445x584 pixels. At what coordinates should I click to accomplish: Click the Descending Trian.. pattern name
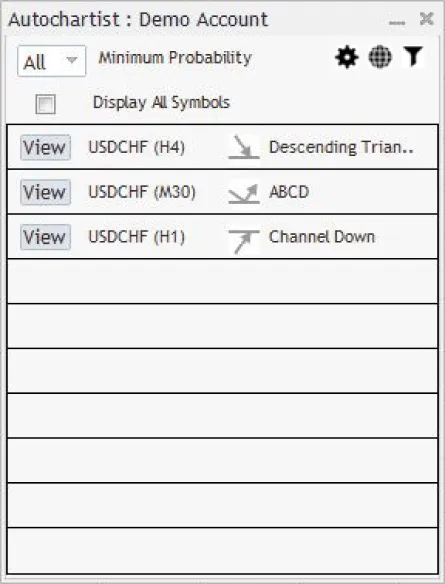click(341, 147)
